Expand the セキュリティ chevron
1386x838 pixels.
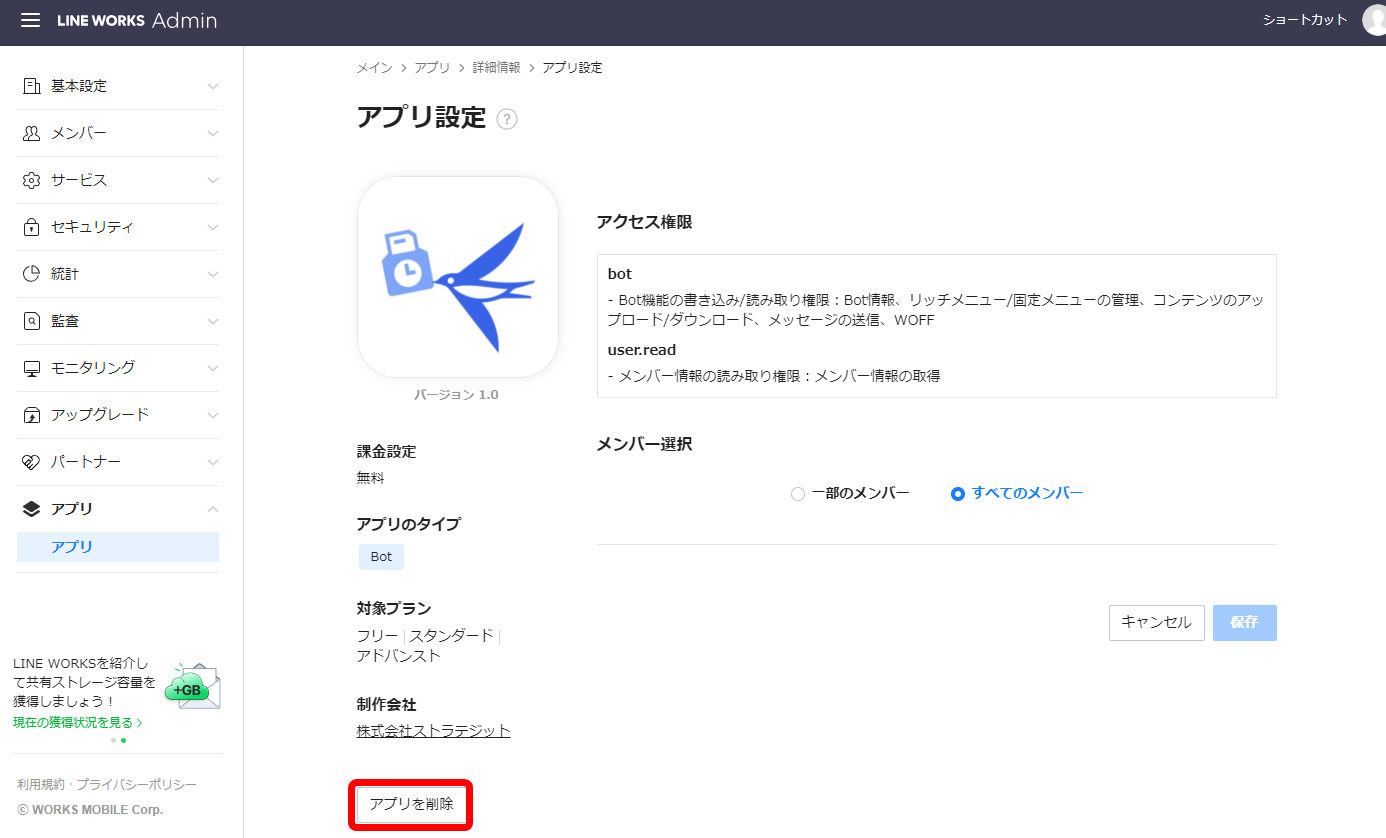tap(213, 227)
